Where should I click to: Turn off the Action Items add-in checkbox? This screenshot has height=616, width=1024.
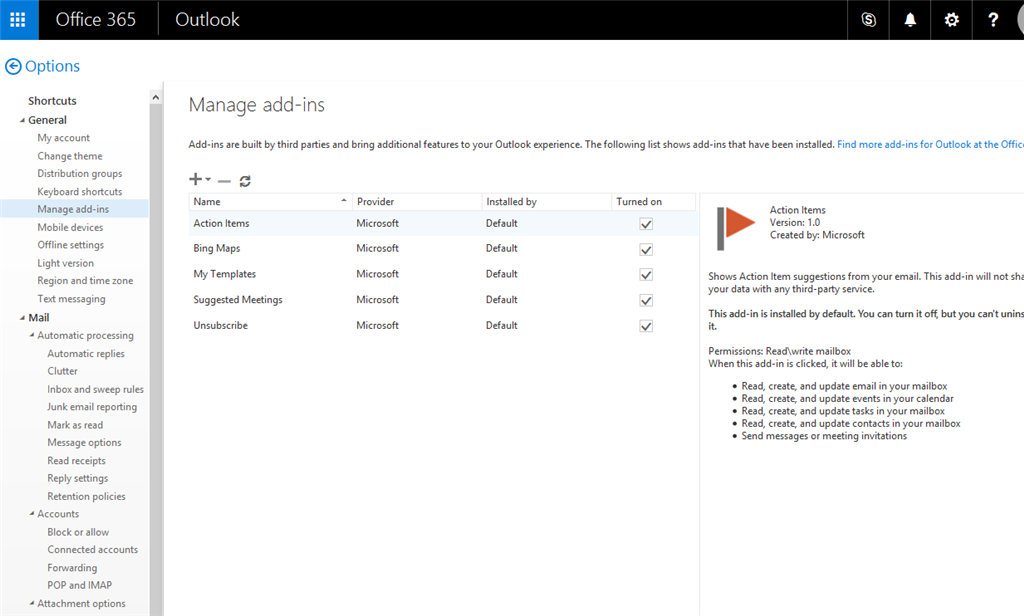coord(646,224)
